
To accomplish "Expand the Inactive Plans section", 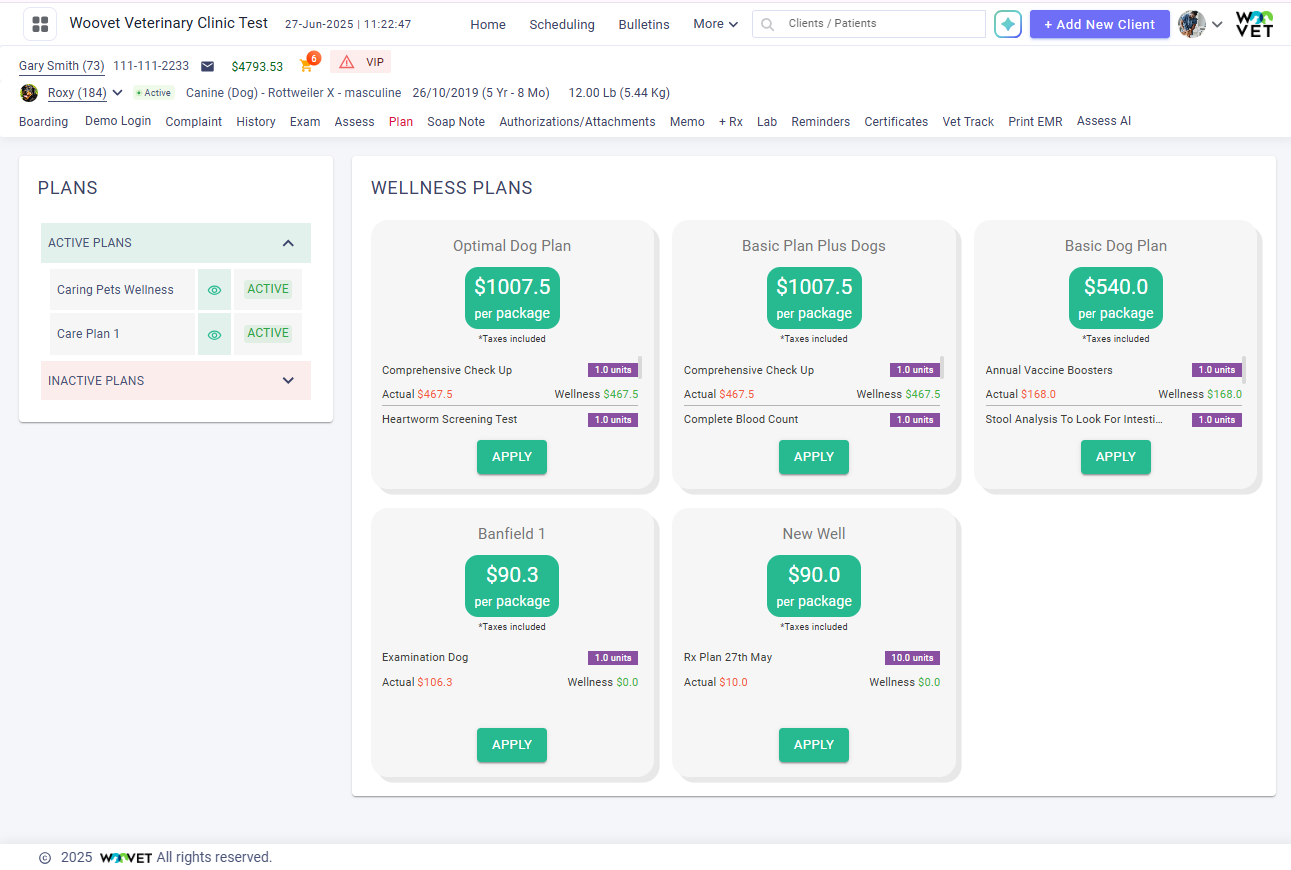I will [x=288, y=381].
